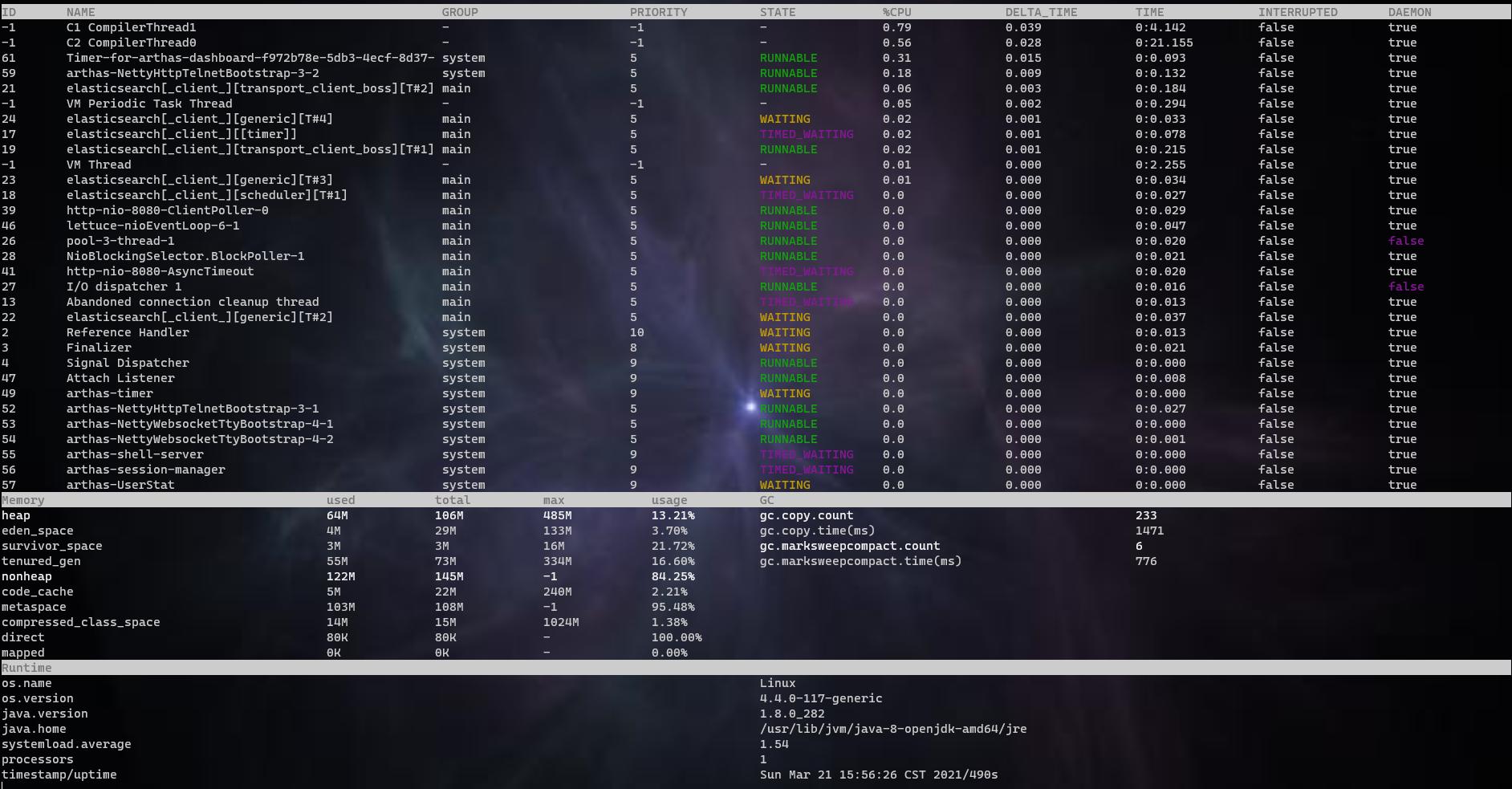The image size is (1512, 789).
Task: Click the %CPU column header
Action: [x=897, y=12]
